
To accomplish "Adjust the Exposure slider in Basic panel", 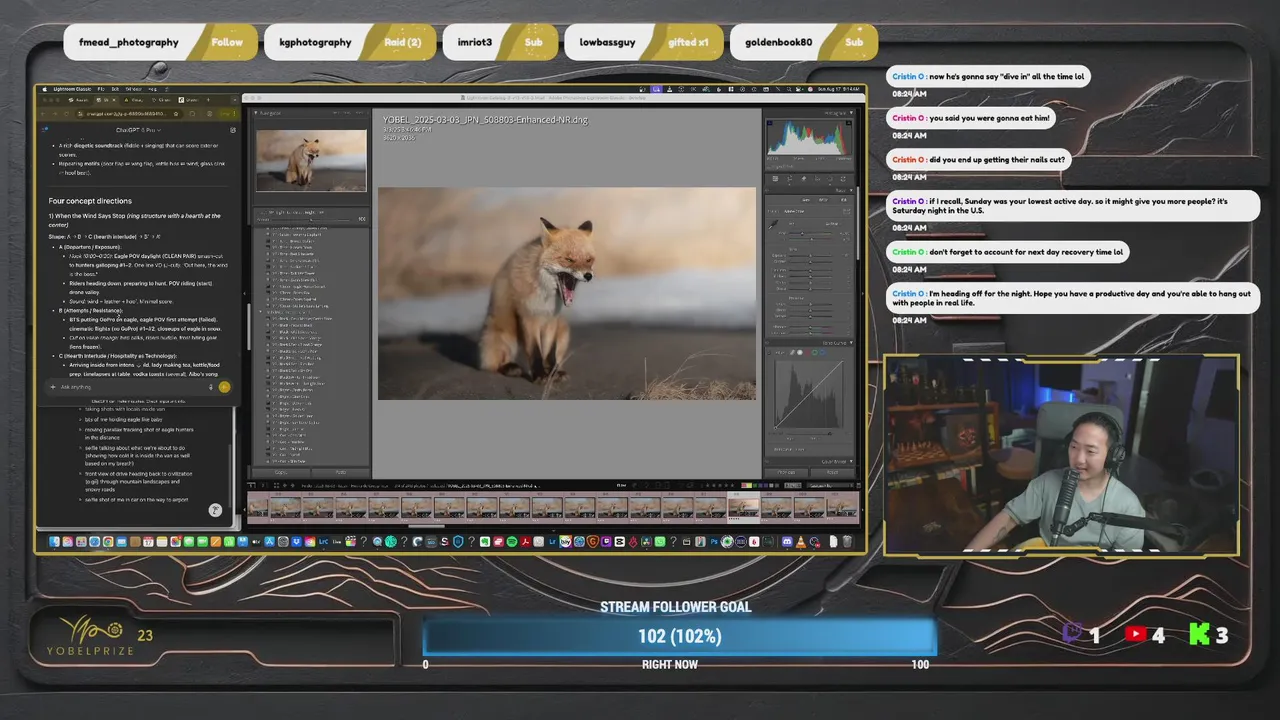I will [810, 255].
